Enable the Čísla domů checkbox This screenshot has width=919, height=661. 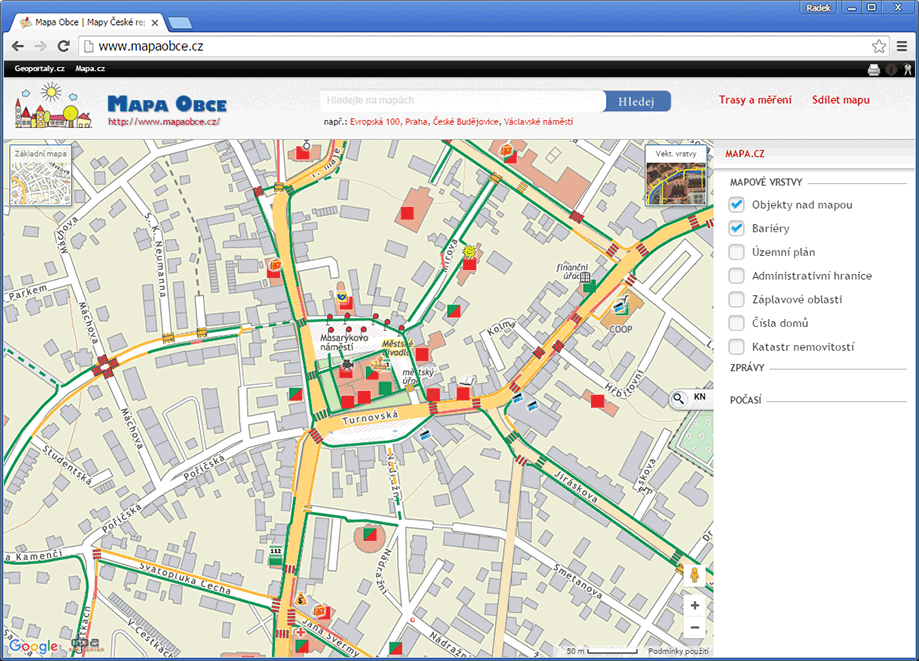tap(737, 323)
